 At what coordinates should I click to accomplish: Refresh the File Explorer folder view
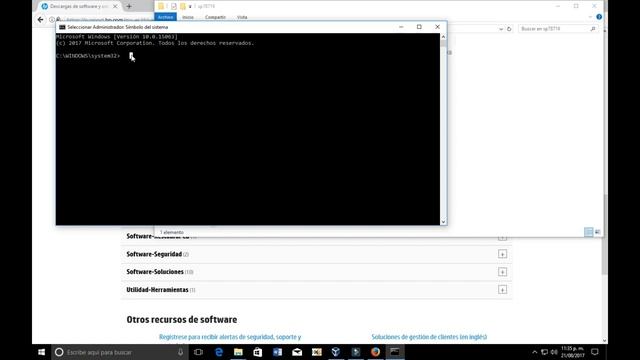tap(509, 29)
